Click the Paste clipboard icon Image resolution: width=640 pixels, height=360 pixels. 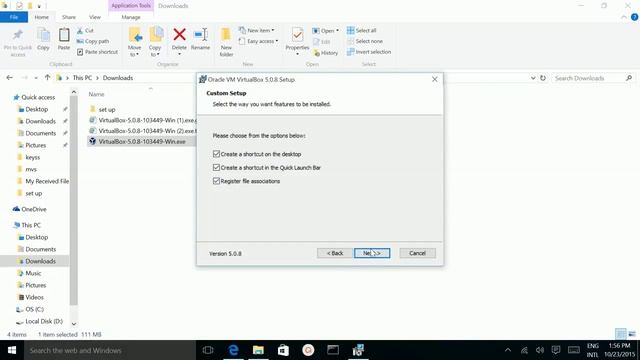point(64,35)
